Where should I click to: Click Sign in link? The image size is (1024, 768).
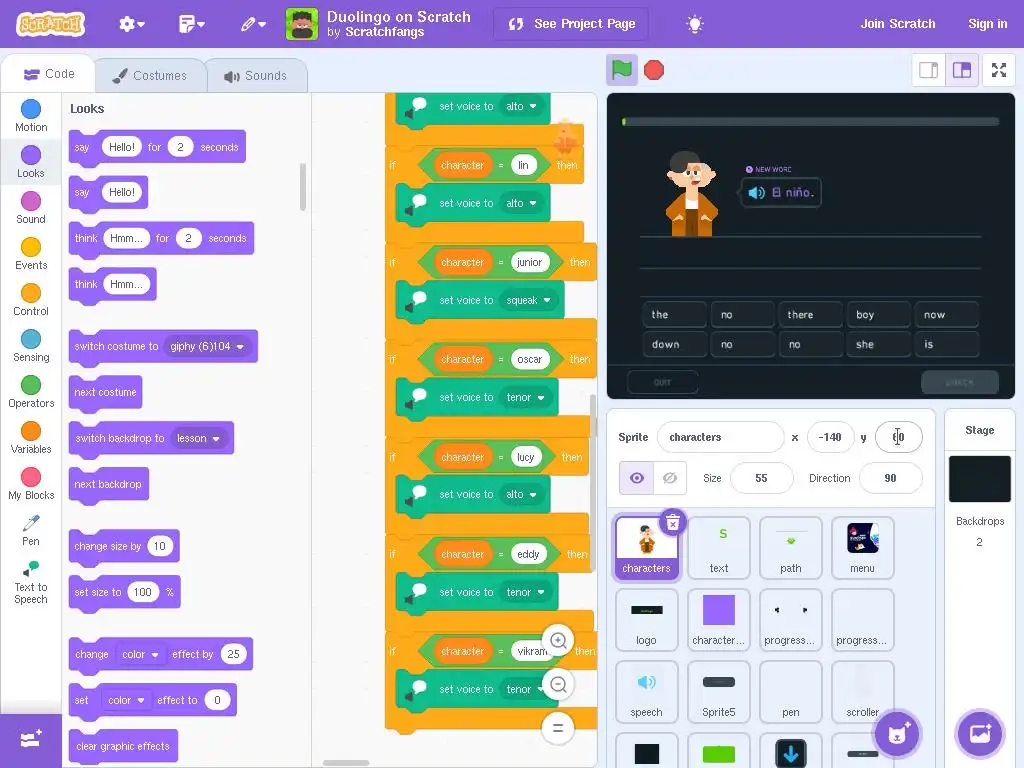coord(987,24)
